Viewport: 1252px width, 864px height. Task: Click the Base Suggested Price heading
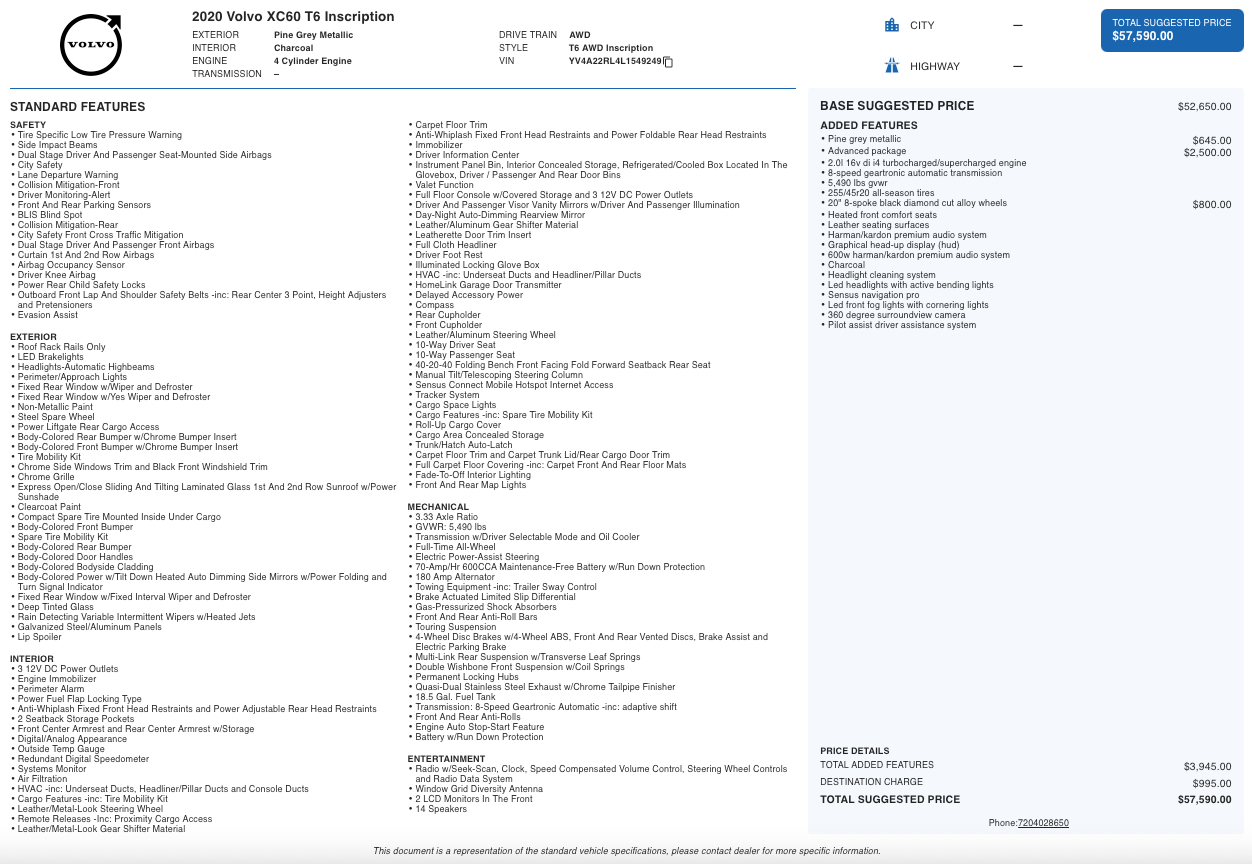tap(896, 106)
